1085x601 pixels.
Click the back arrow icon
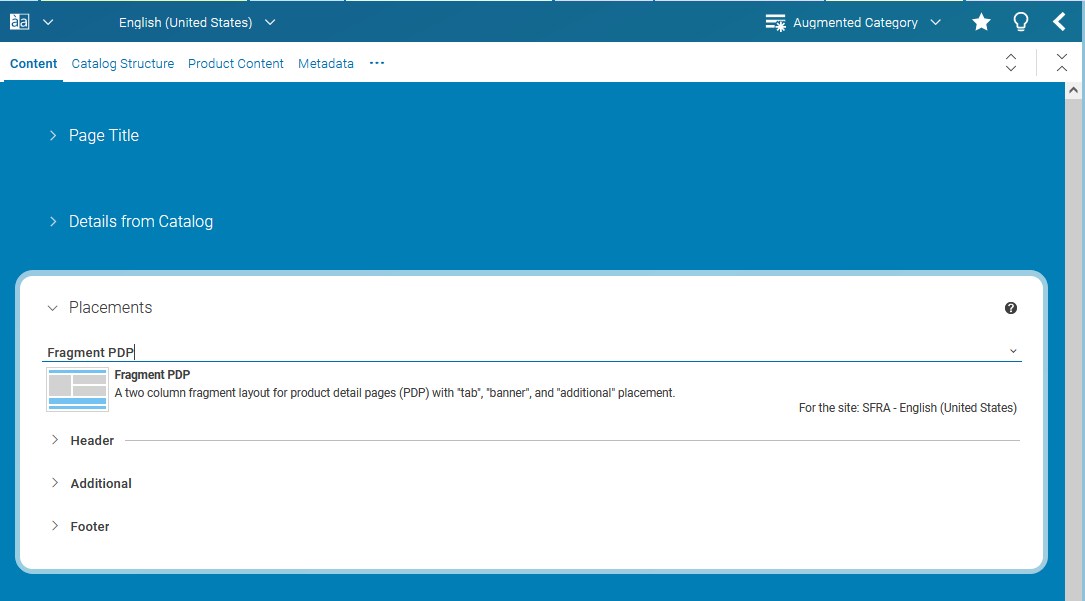(1059, 22)
